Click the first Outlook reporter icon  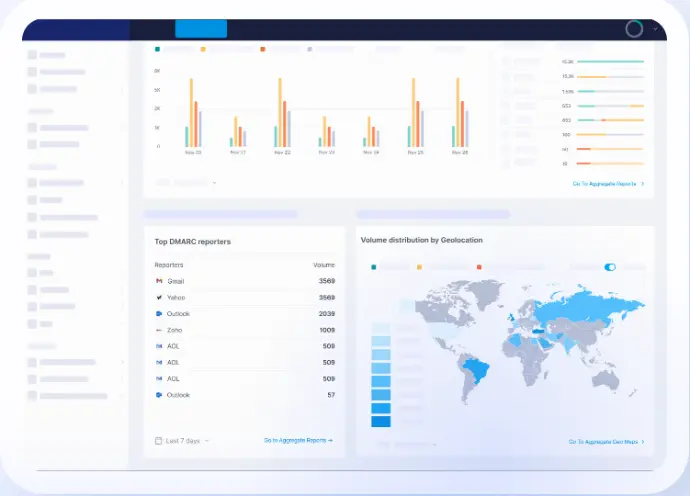pyautogui.click(x=159, y=313)
